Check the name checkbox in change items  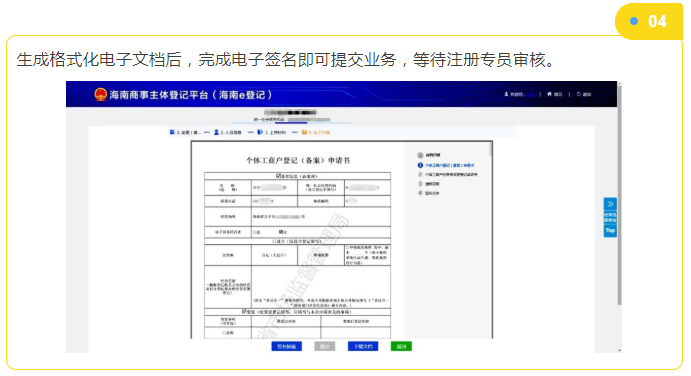(x=224, y=333)
